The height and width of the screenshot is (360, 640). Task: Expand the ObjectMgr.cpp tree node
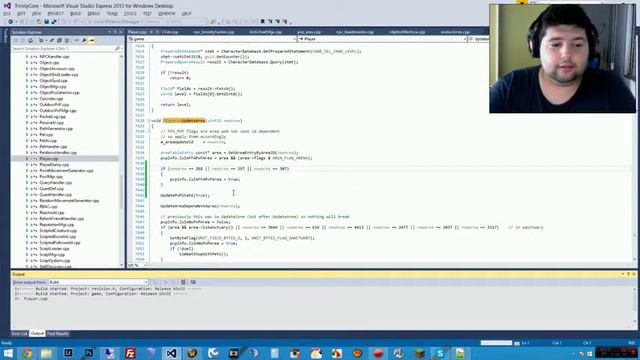(x=27, y=87)
